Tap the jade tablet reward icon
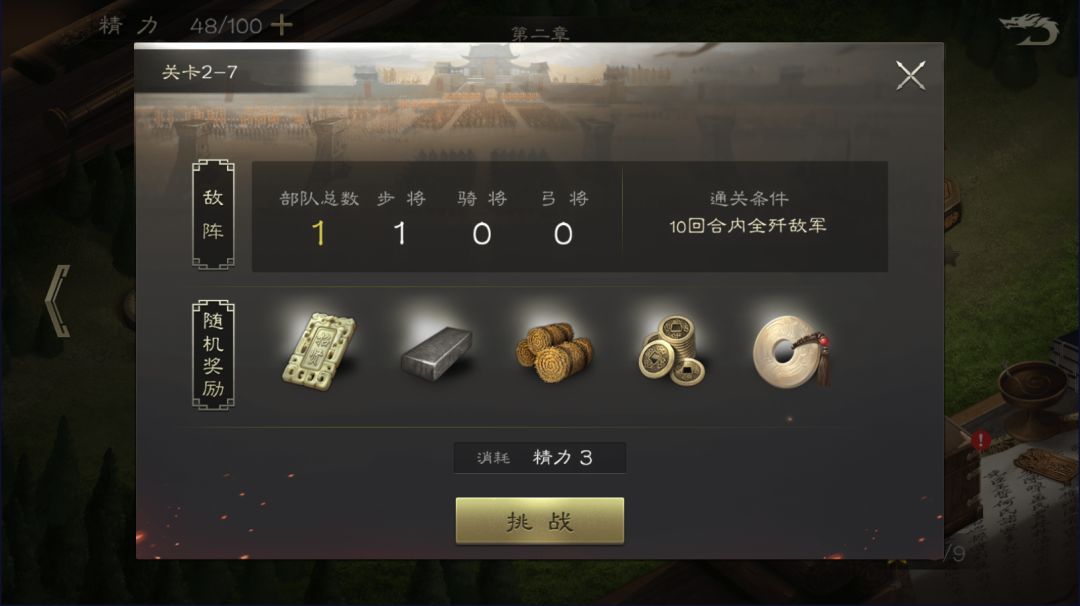This screenshot has width=1080, height=606. (x=319, y=351)
